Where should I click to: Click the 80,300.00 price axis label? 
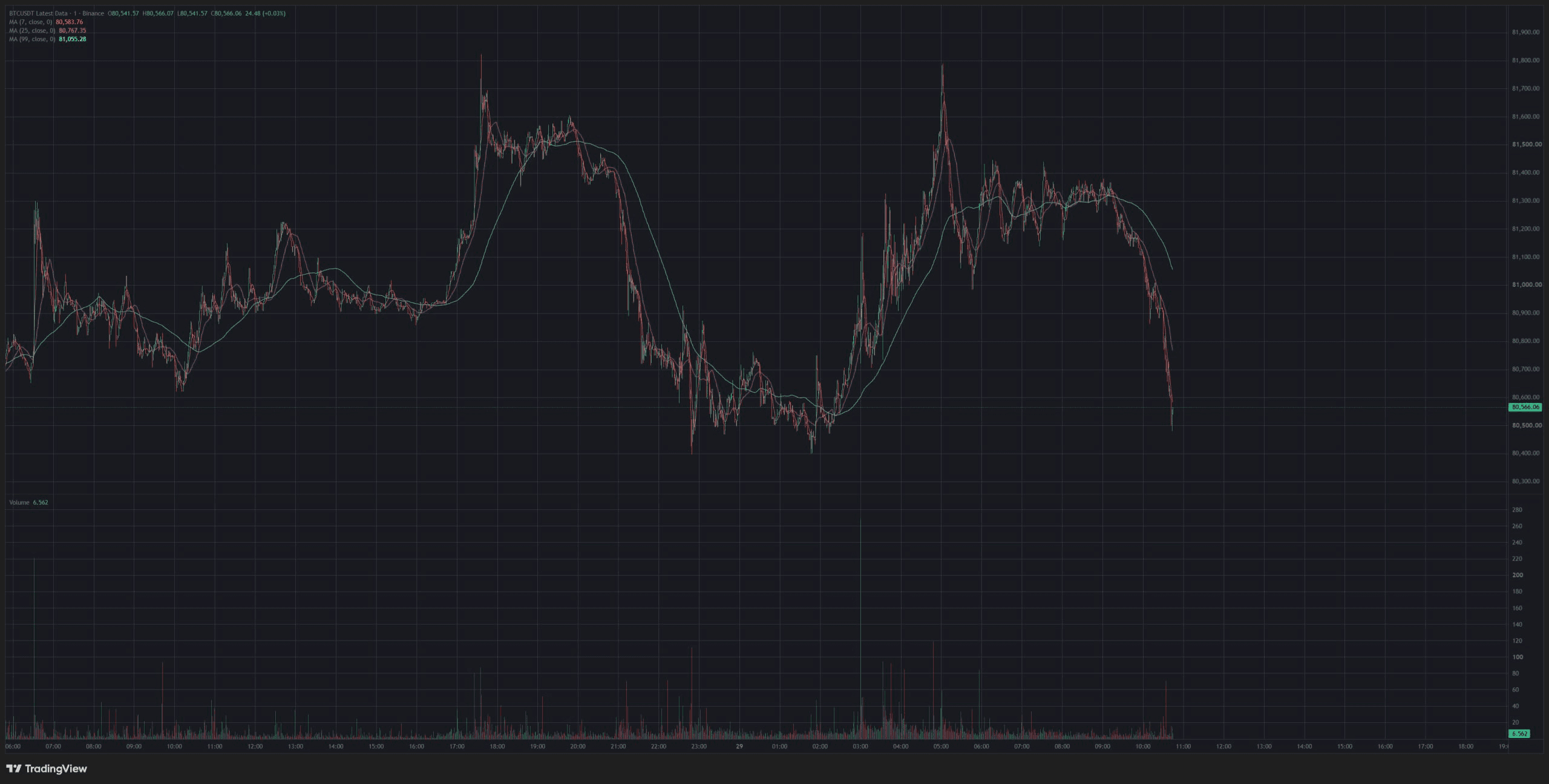(1525, 482)
